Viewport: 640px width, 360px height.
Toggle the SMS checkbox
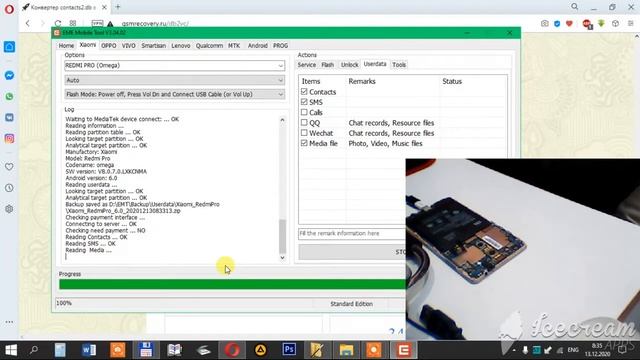[304, 102]
